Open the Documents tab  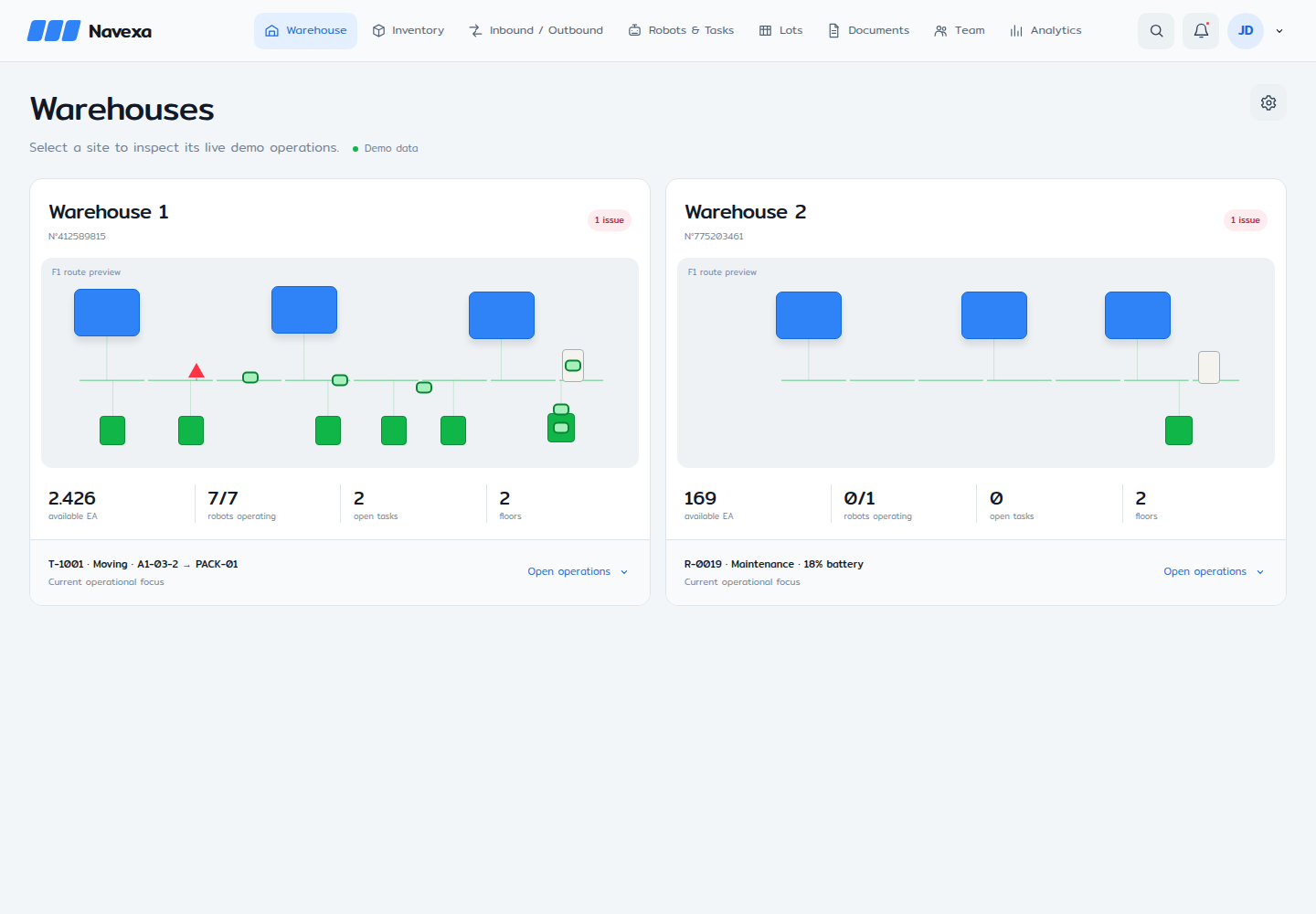pyautogui.click(x=868, y=31)
